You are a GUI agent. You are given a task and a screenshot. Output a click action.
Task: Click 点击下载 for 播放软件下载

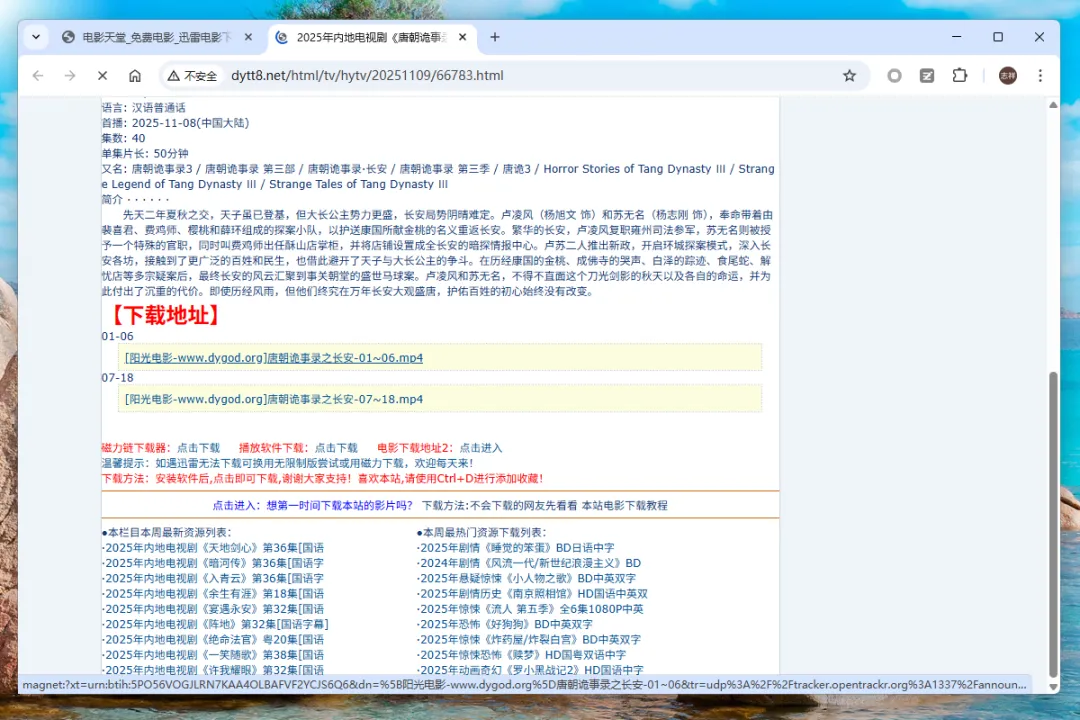(x=336, y=448)
